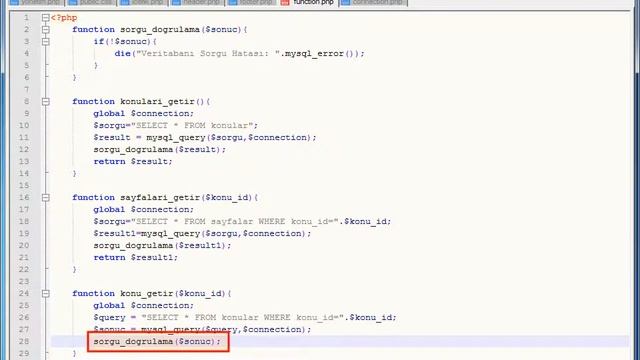Click global $connection on line 9
This screenshot has width=640, height=360.
[x=144, y=113]
